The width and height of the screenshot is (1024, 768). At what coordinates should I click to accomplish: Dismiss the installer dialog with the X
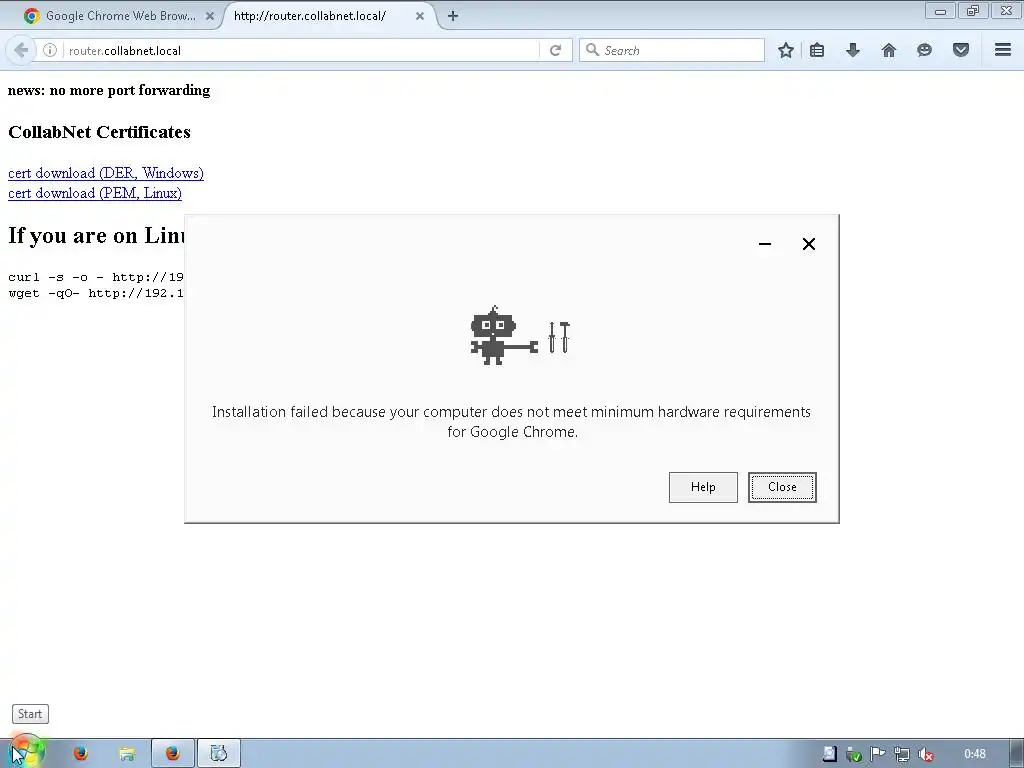click(808, 244)
